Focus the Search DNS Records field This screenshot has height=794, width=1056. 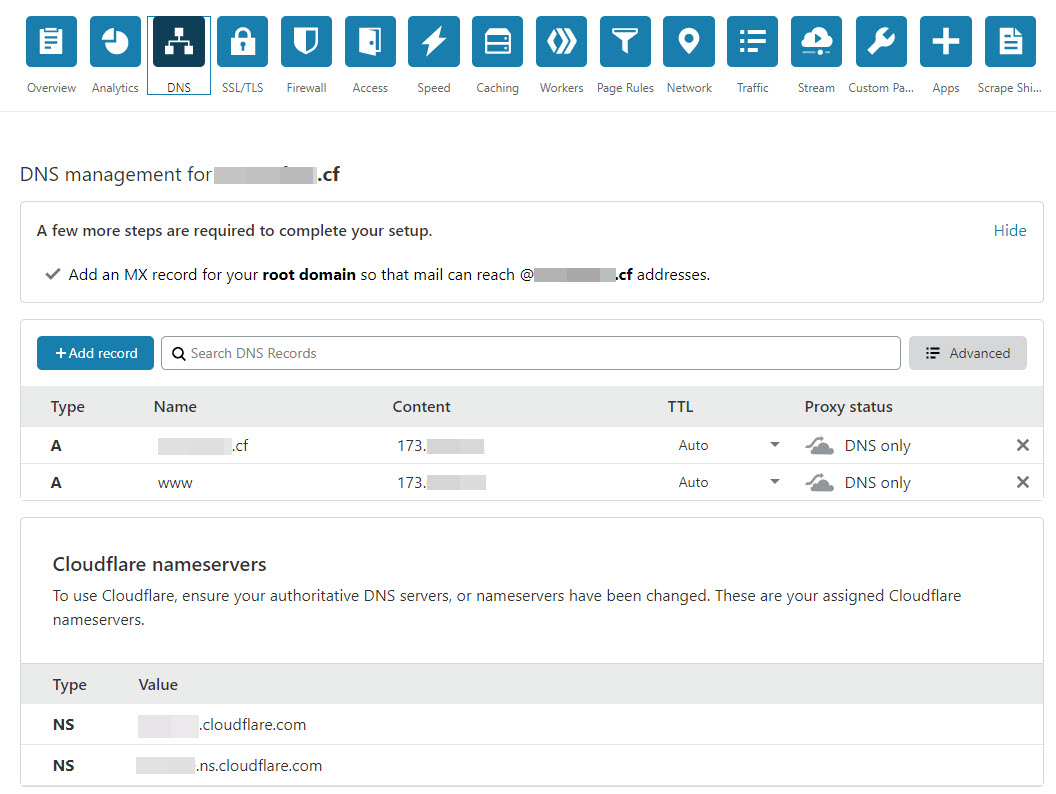tap(531, 353)
